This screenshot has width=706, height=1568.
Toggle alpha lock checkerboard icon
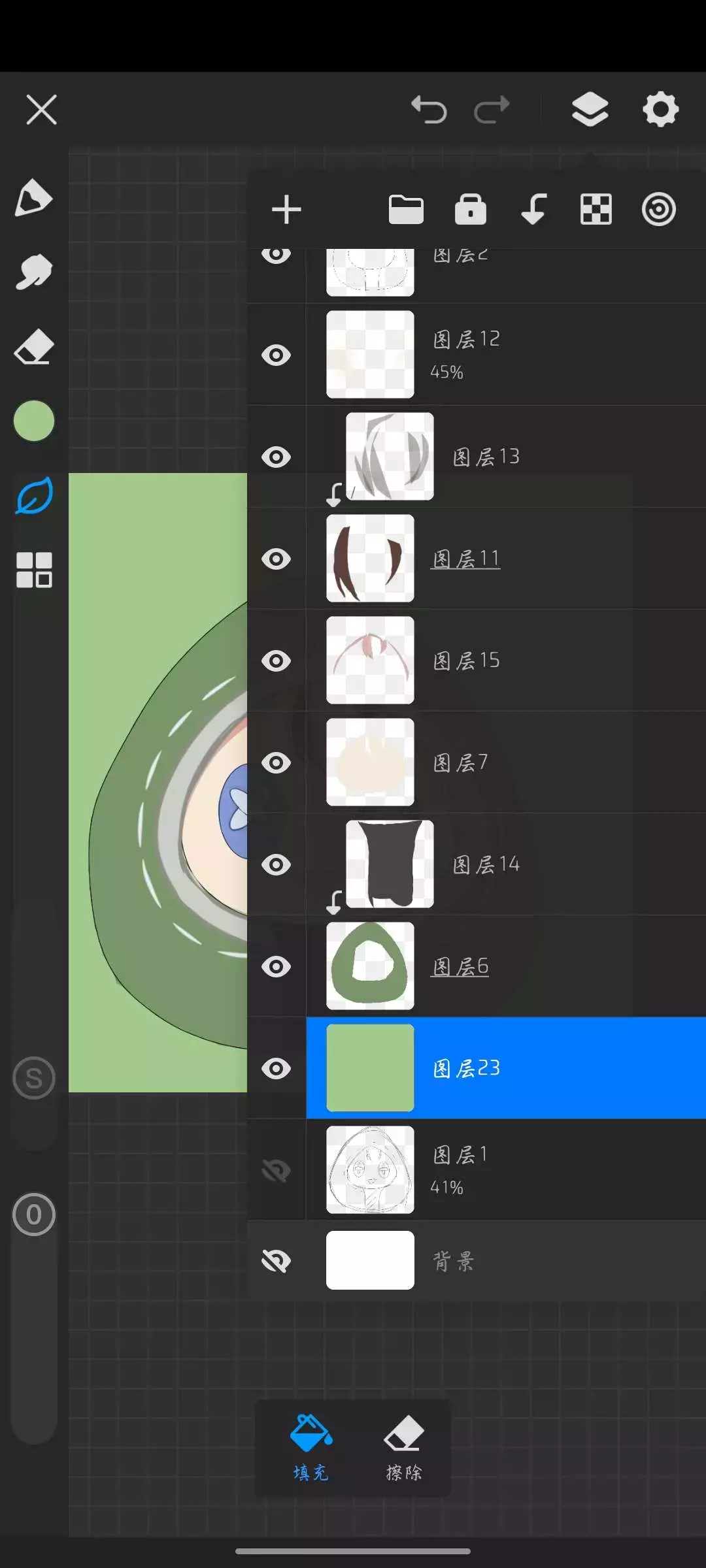tap(596, 210)
